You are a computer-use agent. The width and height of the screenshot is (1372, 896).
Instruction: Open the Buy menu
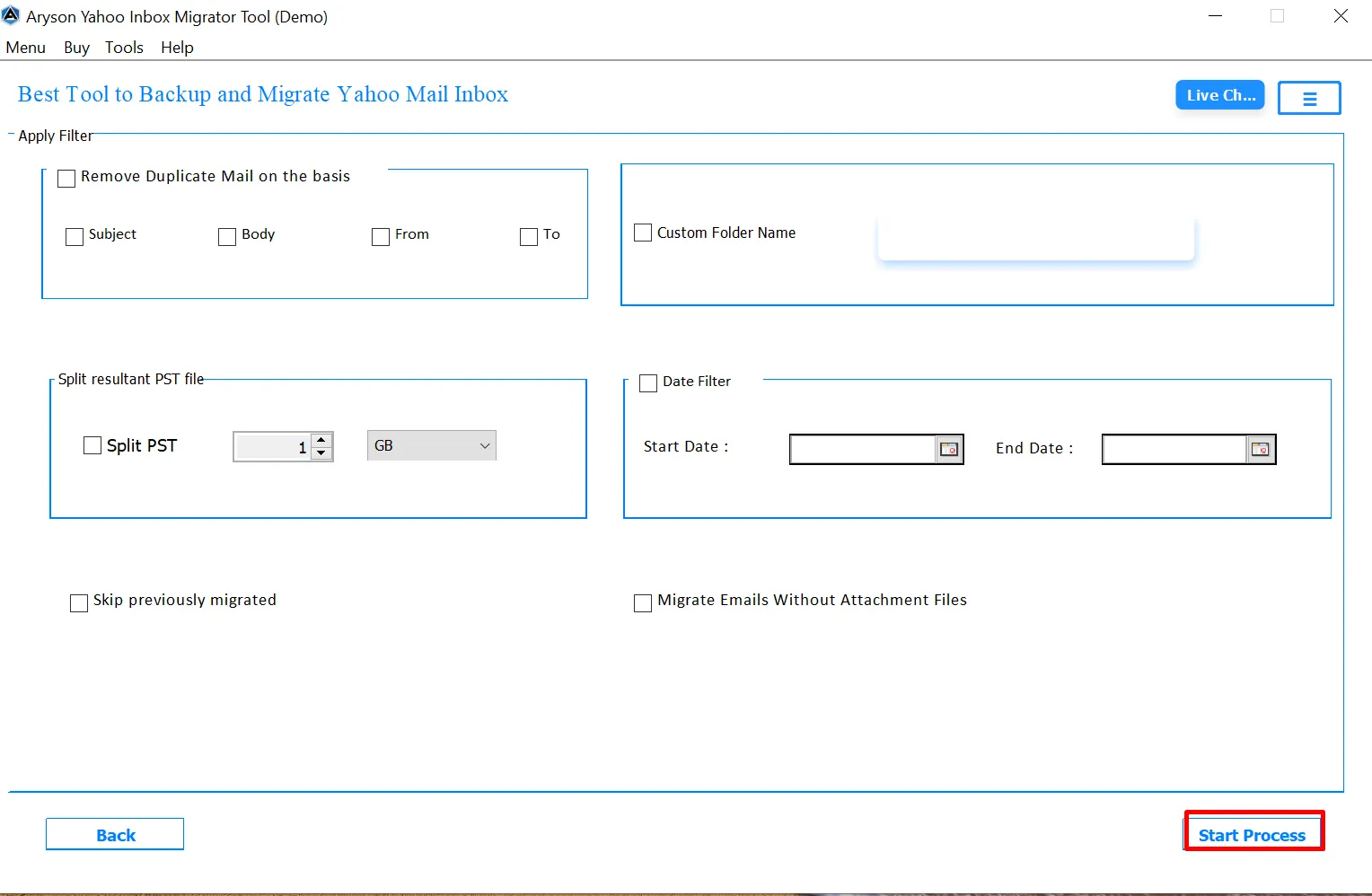(x=76, y=48)
